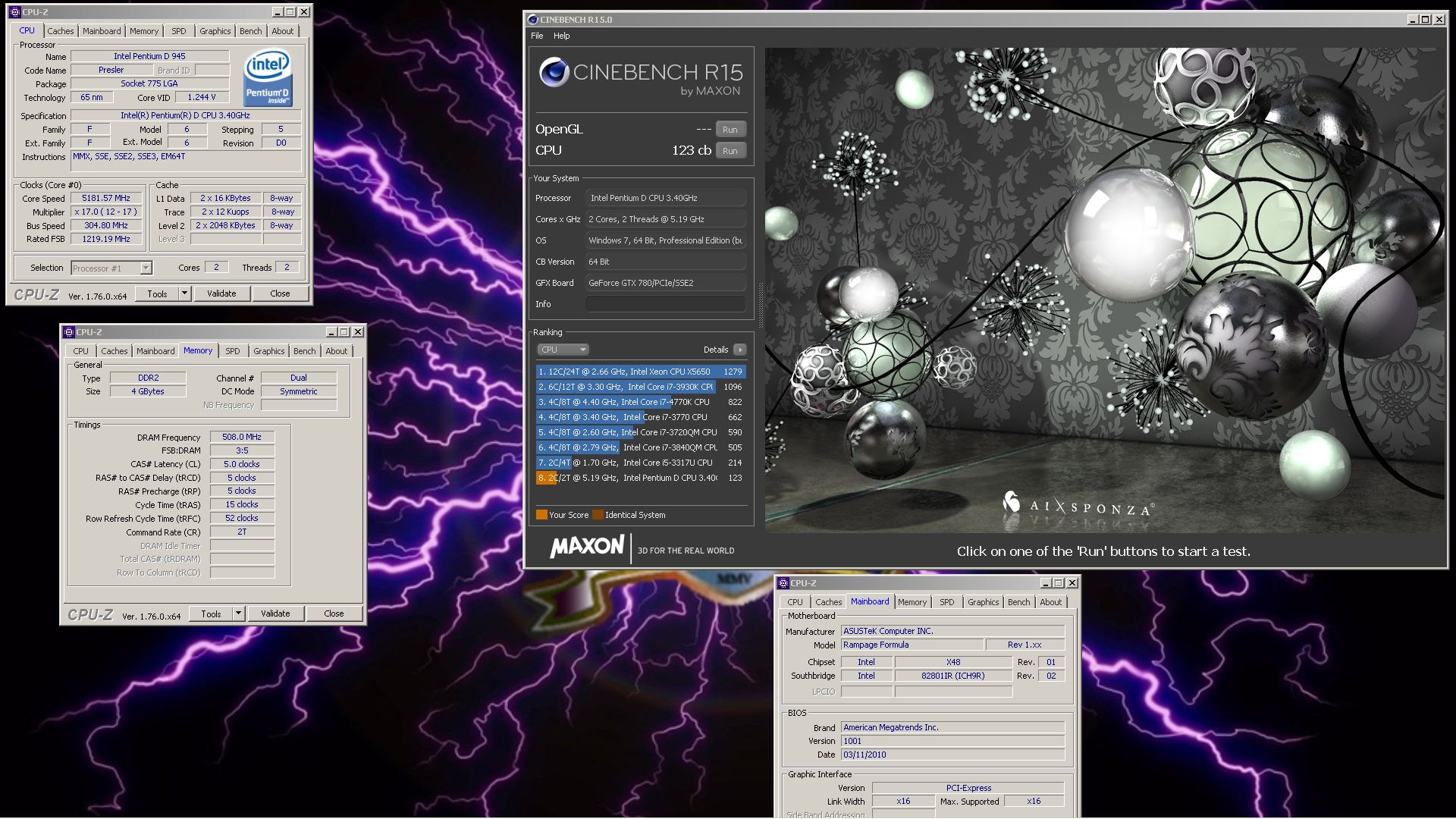Click Tools button in top CPU-Z window

[158, 293]
